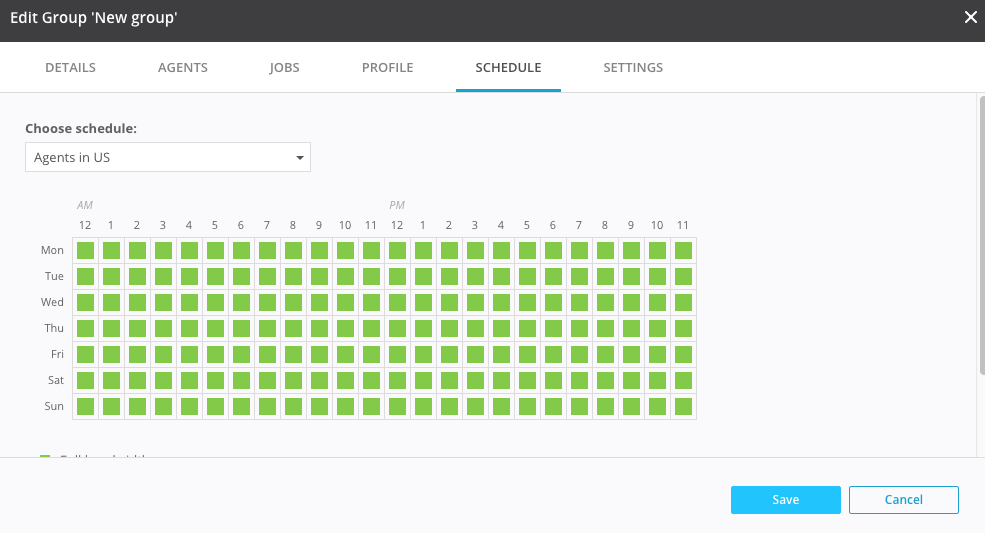Open the Settings tab

click(x=633, y=68)
